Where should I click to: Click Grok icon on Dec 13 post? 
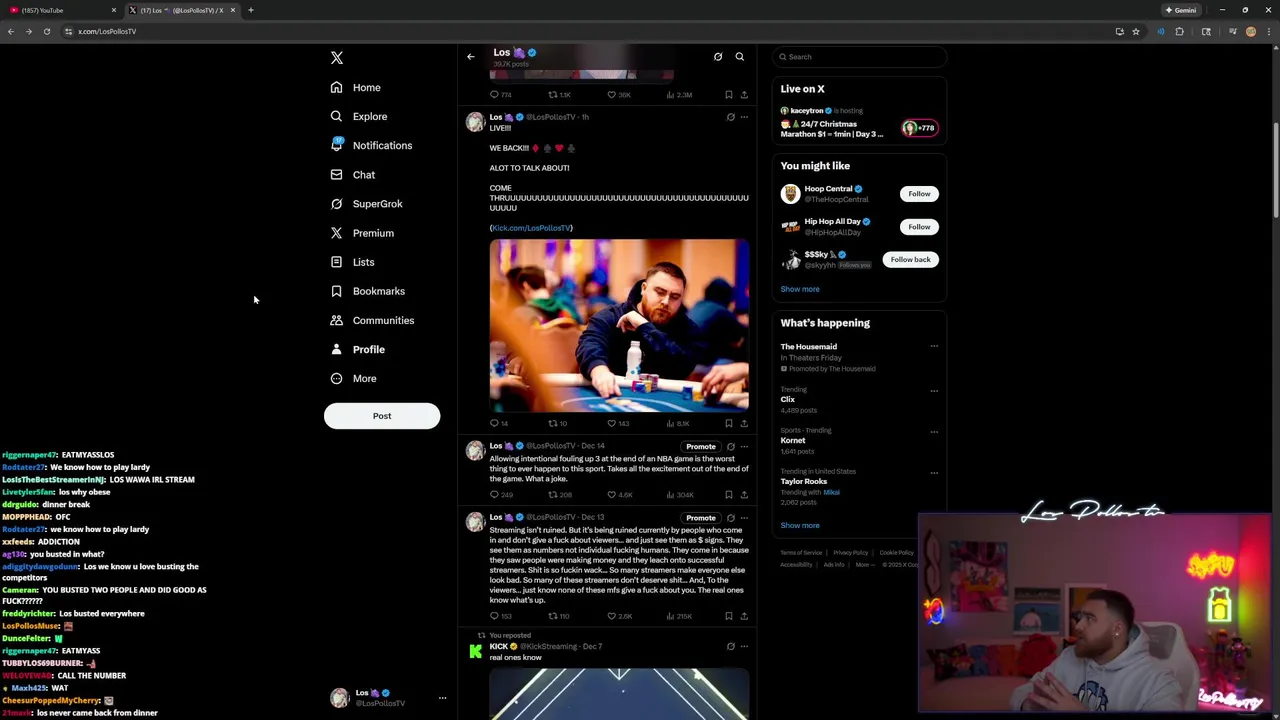click(x=730, y=518)
